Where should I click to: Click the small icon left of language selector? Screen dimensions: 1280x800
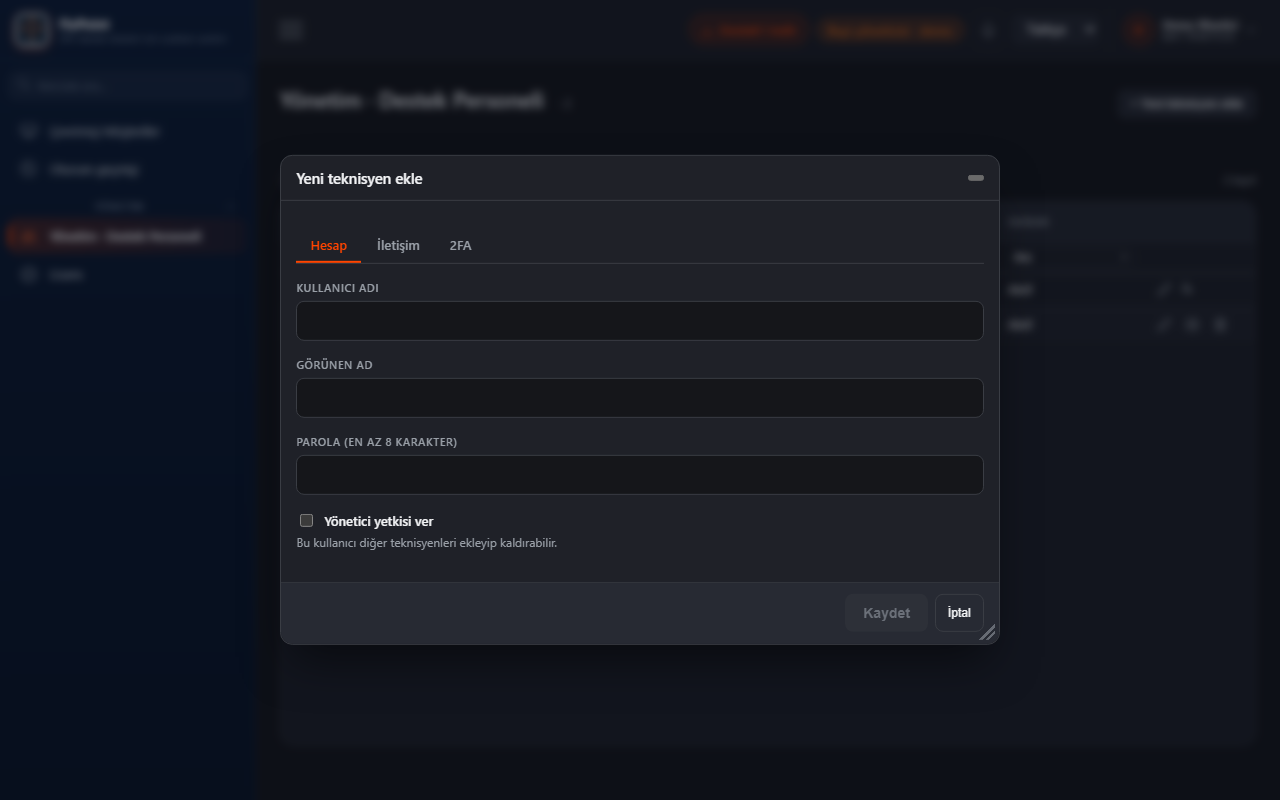pos(988,30)
